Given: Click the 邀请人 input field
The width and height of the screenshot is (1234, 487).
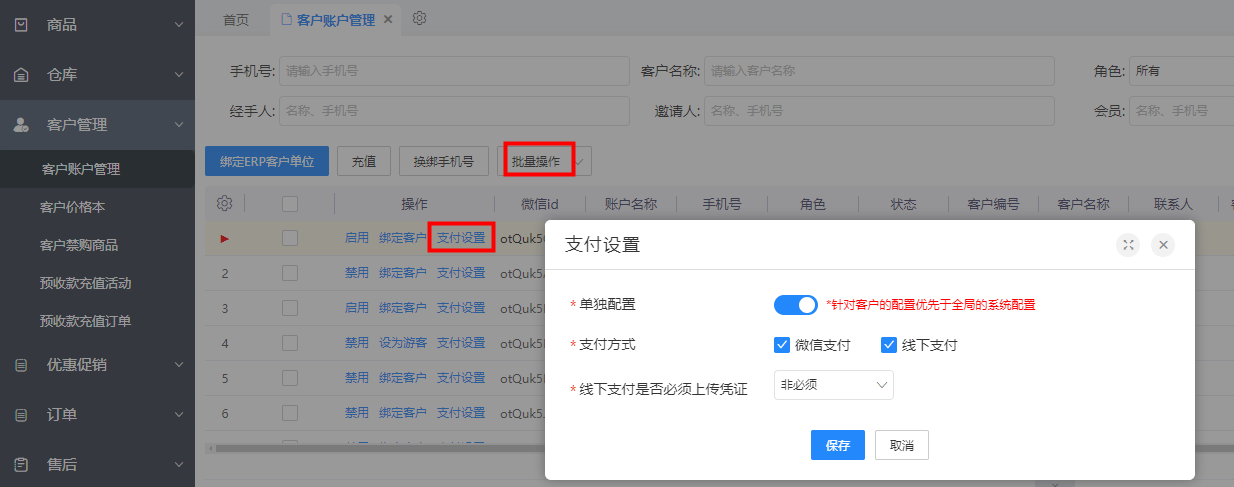Looking at the screenshot, I should [x=879, y=111].
